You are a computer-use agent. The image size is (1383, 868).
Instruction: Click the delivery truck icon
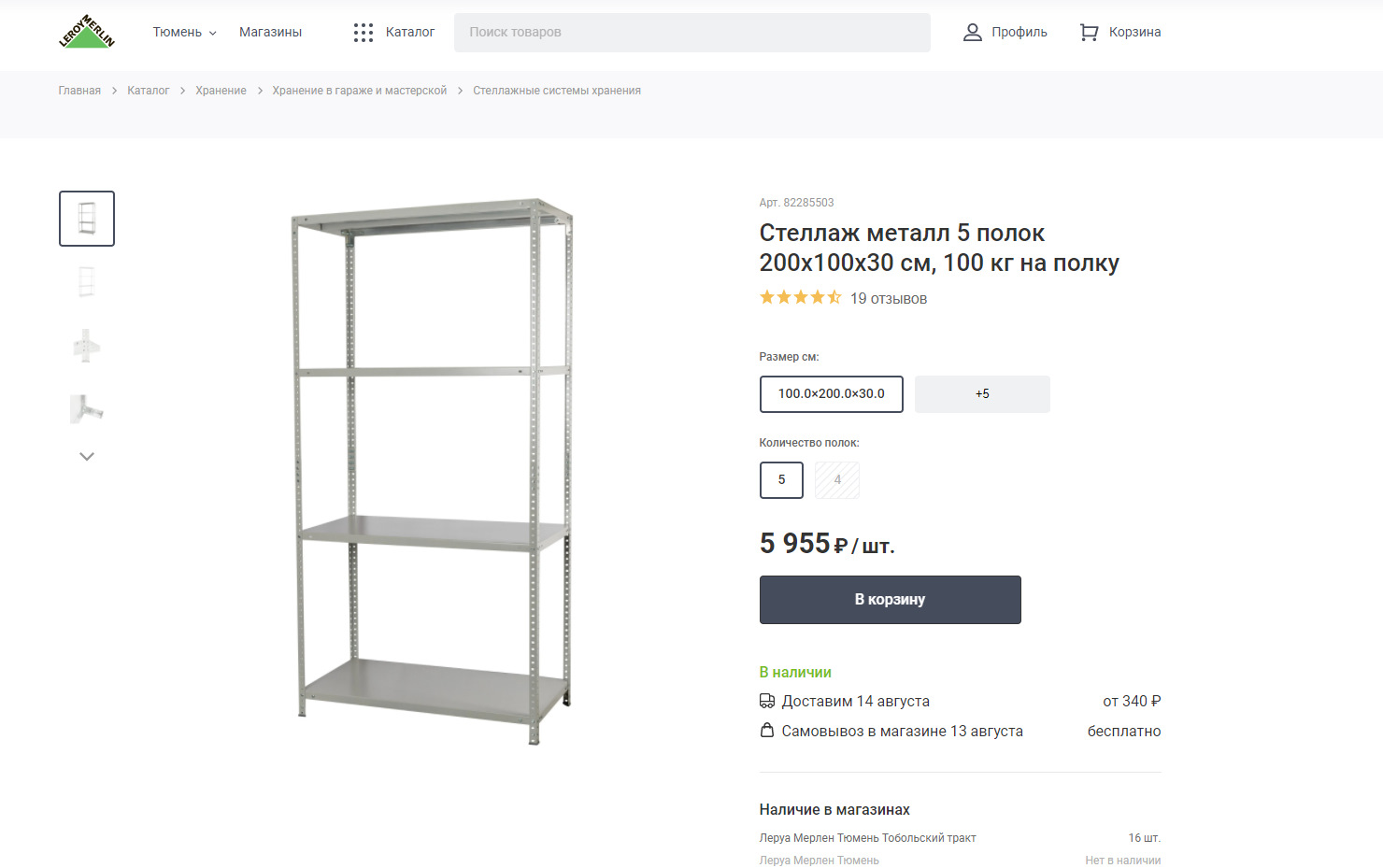tap(767, 701)
